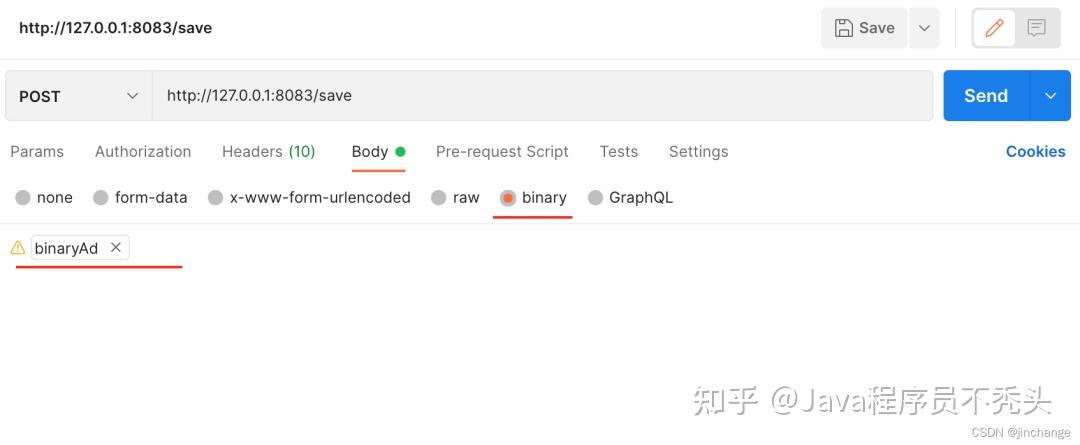The image size is (1080, 445).
Task: Open the Cookies link
Action: coord(1035,152)
